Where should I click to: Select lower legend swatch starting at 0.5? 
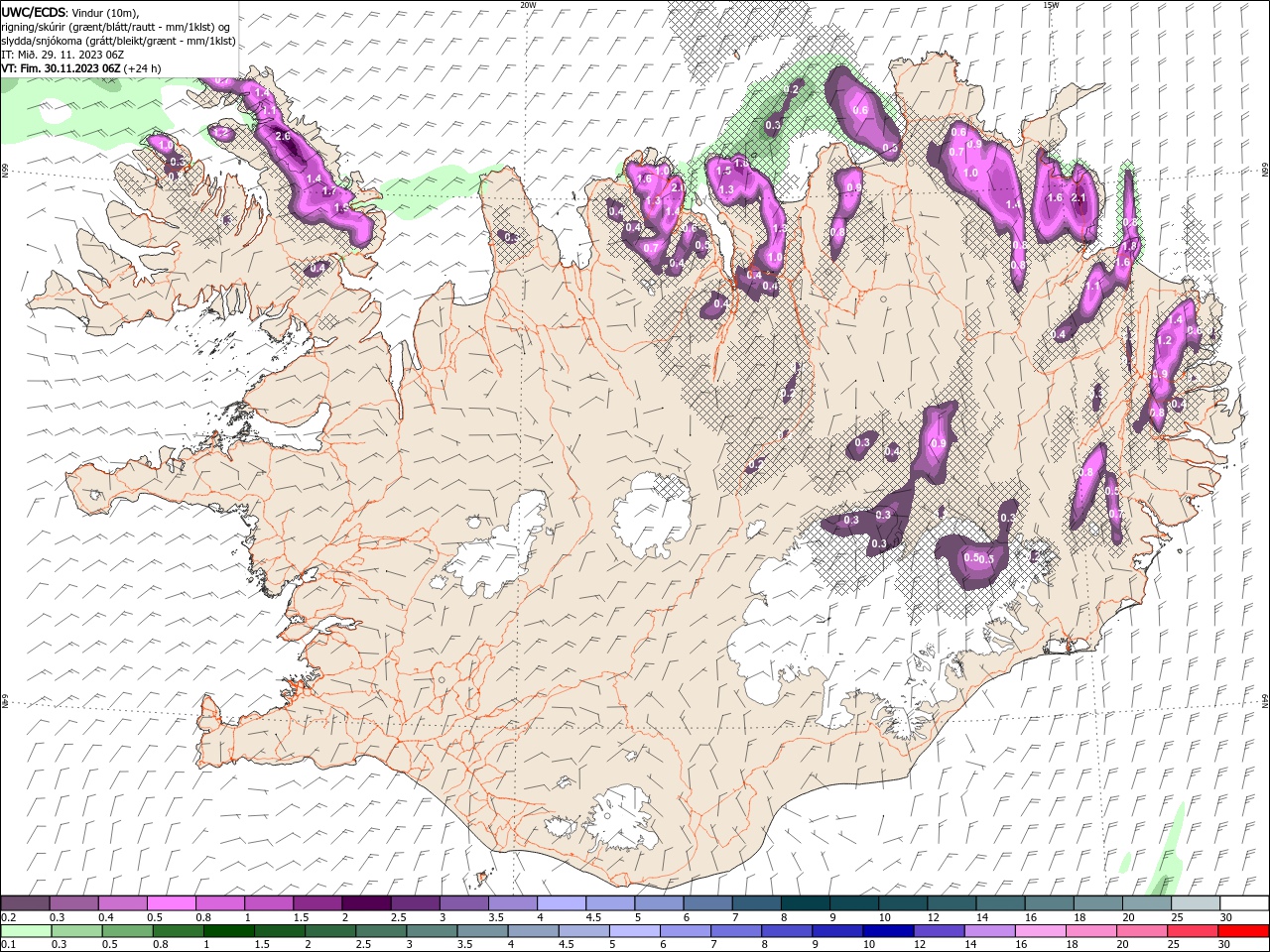(x=127, y=931)
